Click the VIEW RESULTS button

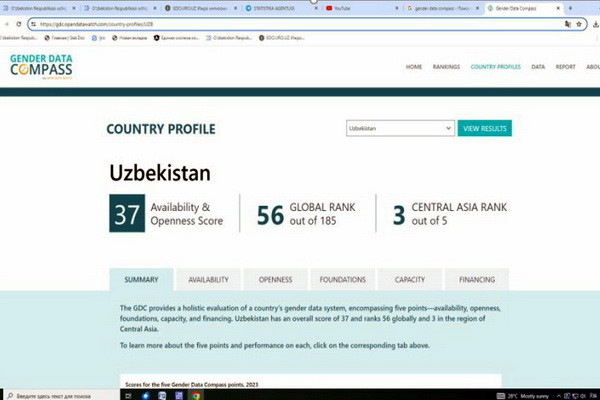tap(484, 128)
